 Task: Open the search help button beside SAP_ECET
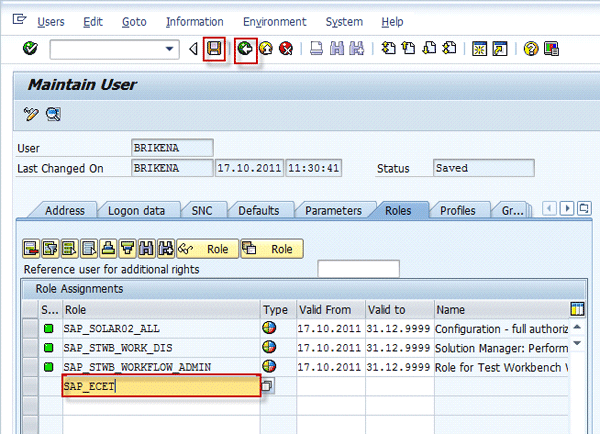point(267,386)
